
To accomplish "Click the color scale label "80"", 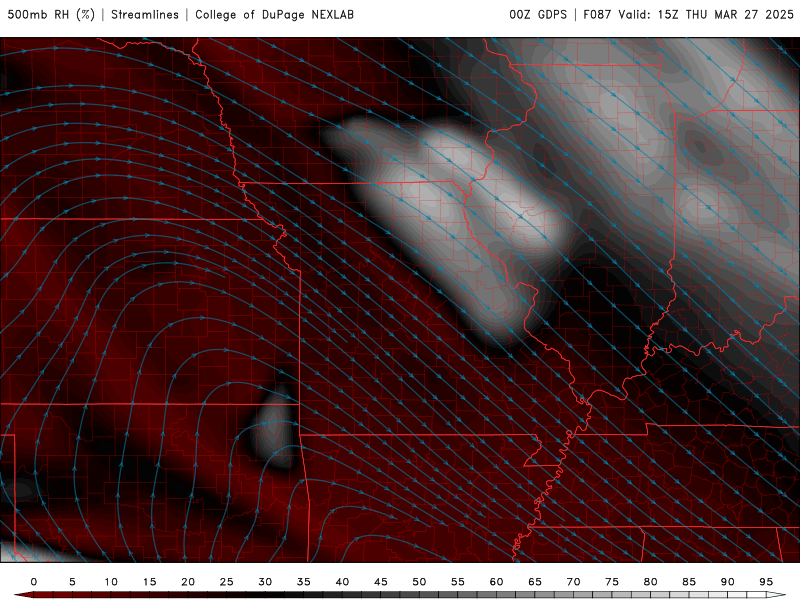I will coord(650,582).
